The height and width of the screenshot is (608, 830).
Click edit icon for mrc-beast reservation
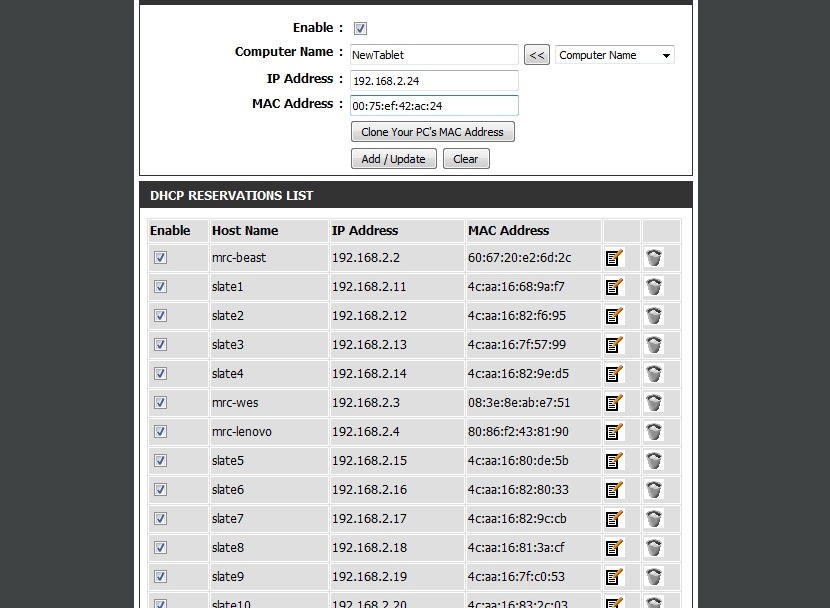[x=614, y=258]
